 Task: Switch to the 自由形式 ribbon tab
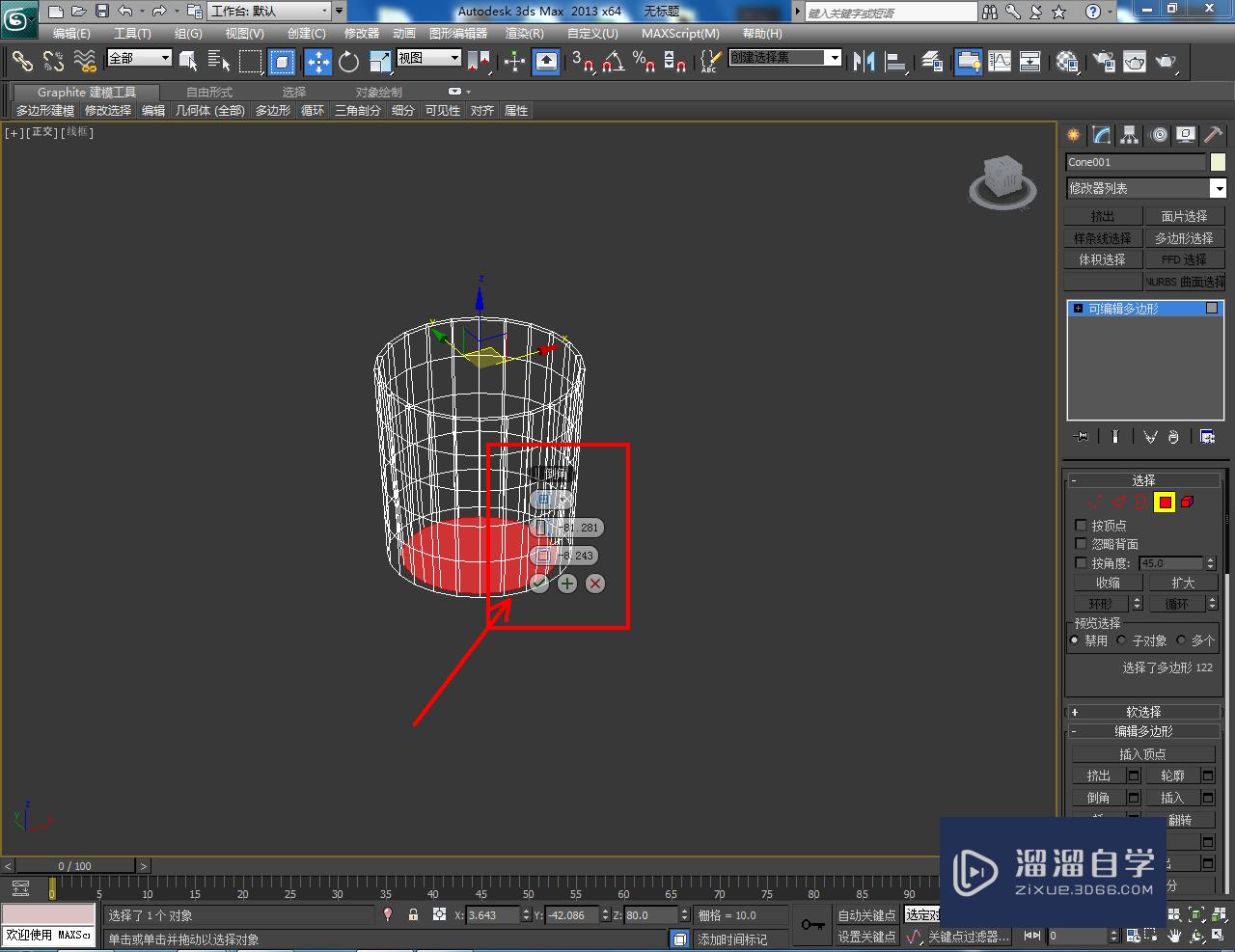(209, 92)
